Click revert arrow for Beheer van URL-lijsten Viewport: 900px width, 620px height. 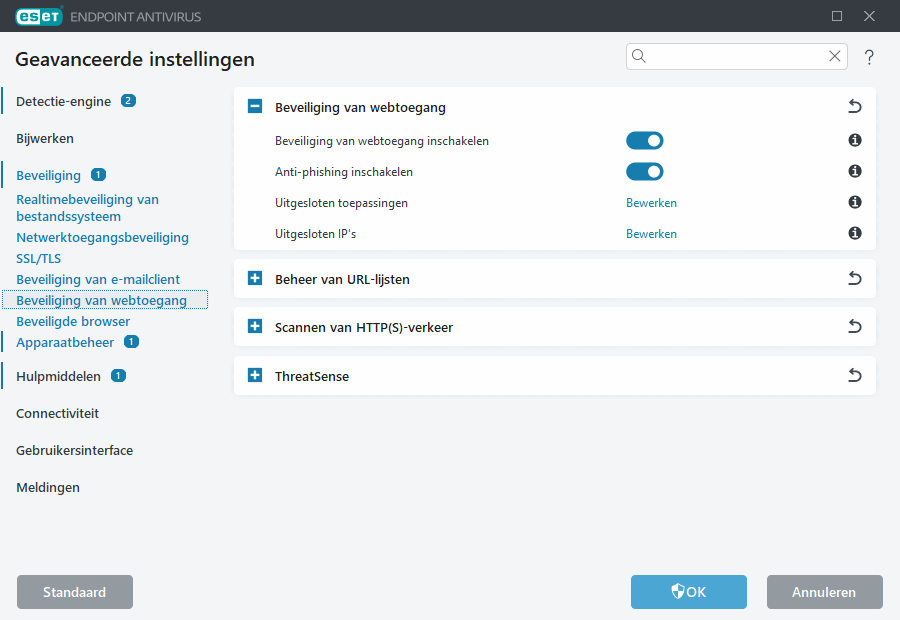pos(854,279)
